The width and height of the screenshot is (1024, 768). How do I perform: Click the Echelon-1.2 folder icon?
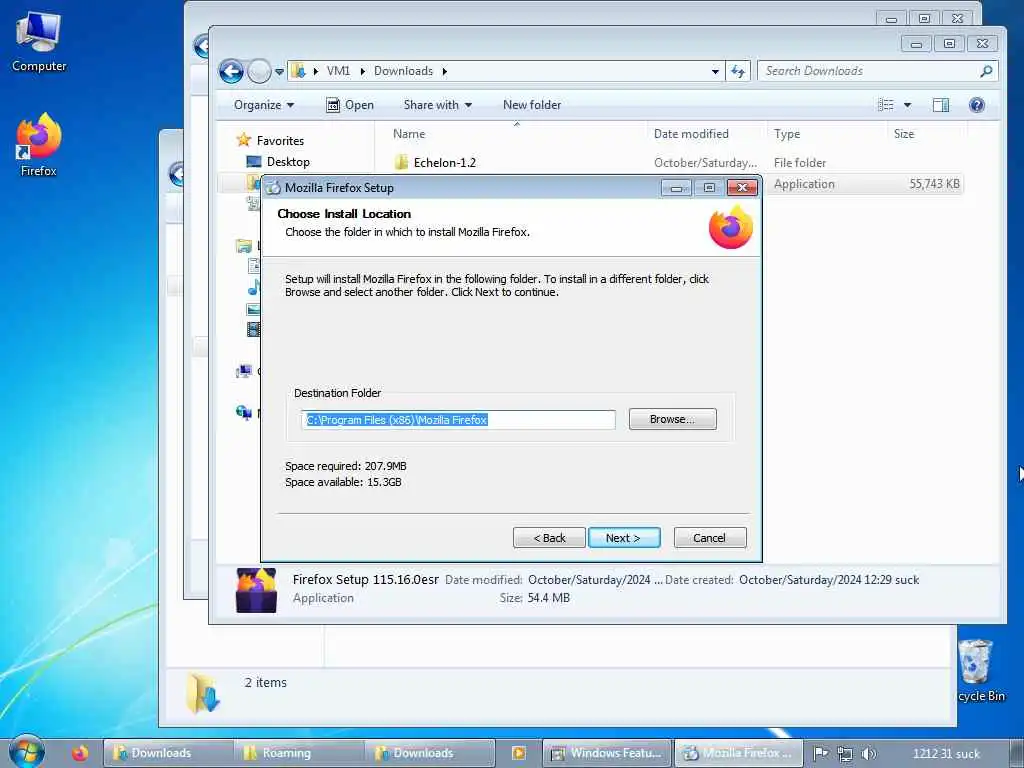(x=402, y=162)
